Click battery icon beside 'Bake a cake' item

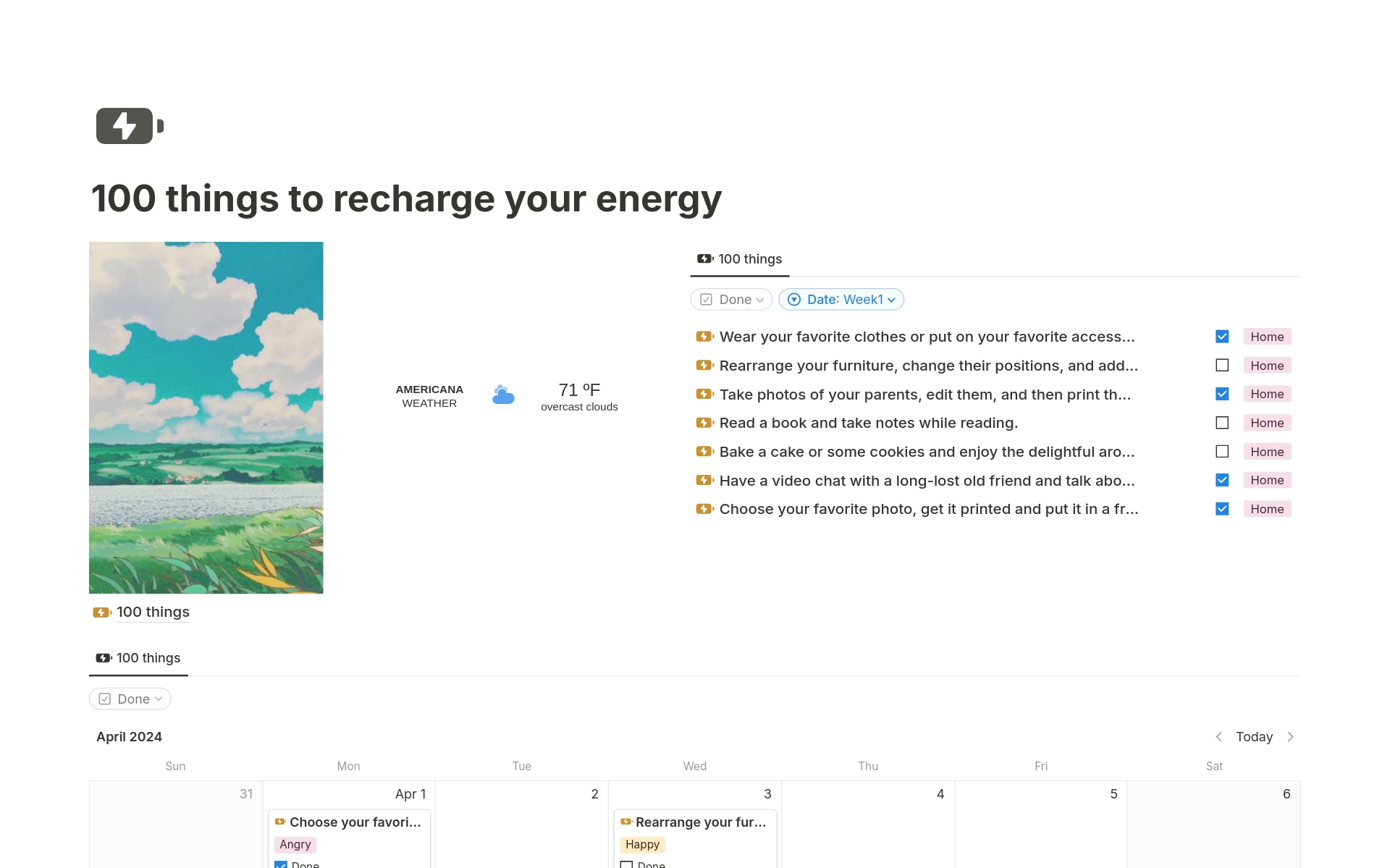(x=704, y=452)
